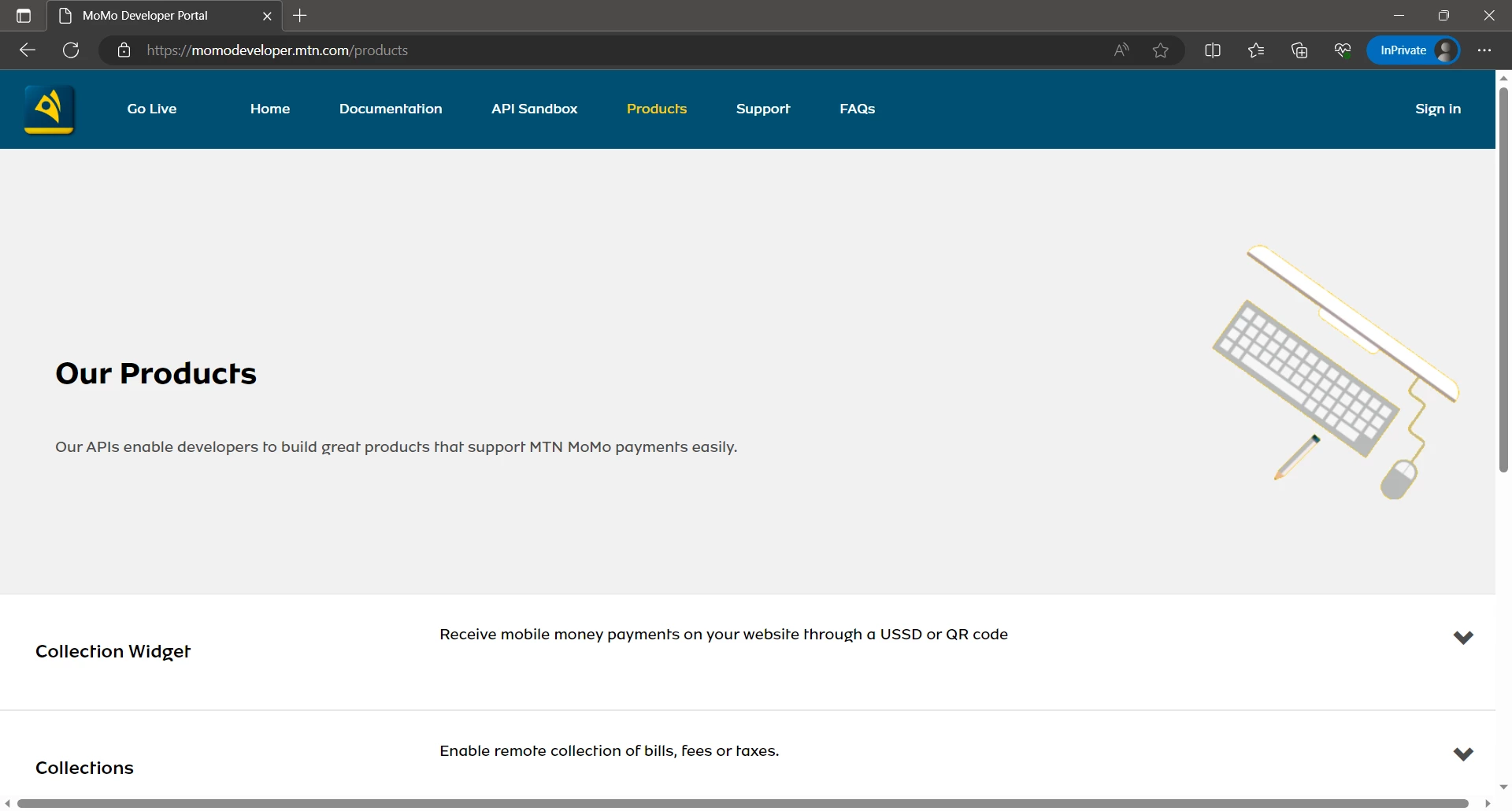Open the Go Live menu item

click(x=152, y=109)
